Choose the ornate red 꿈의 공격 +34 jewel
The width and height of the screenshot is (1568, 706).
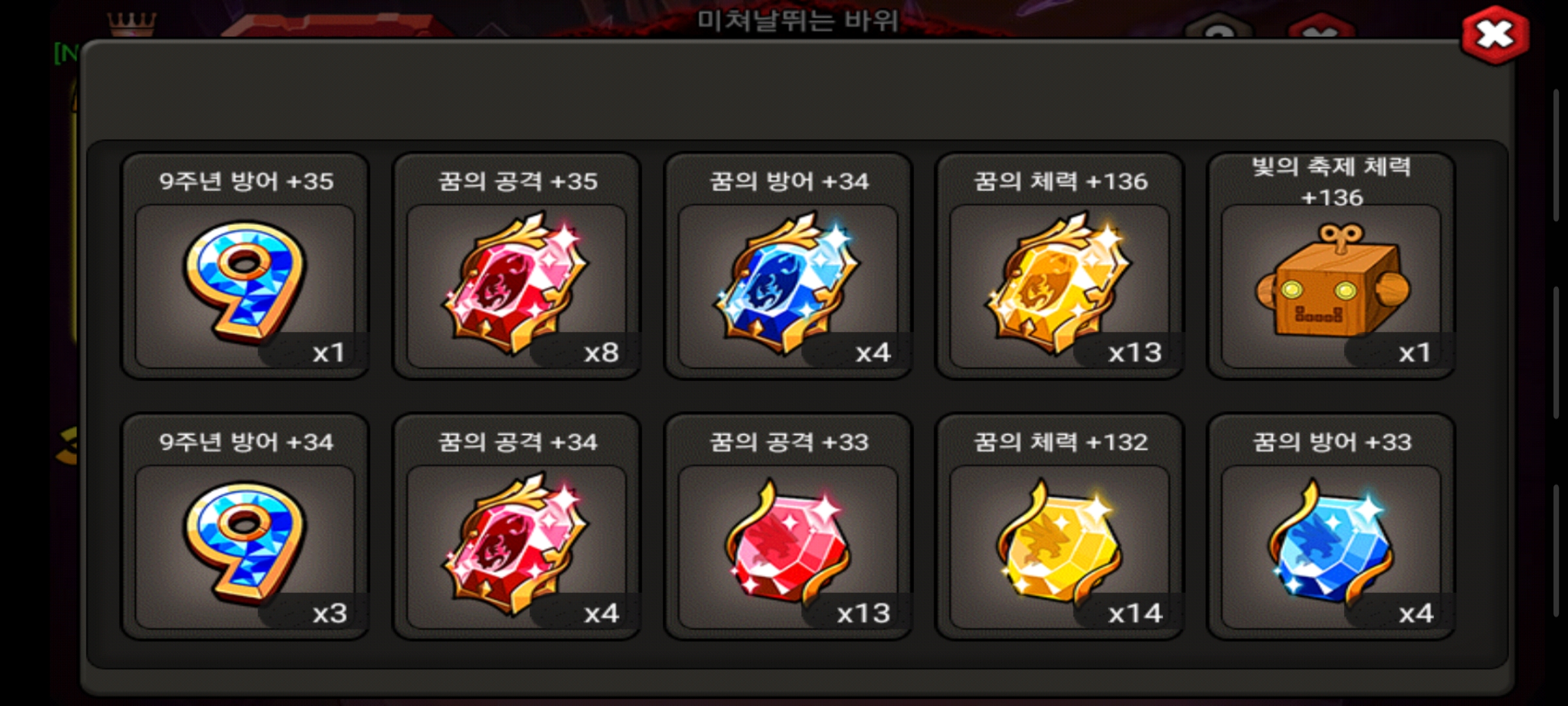pyautogui.click(x=516, y=544)
